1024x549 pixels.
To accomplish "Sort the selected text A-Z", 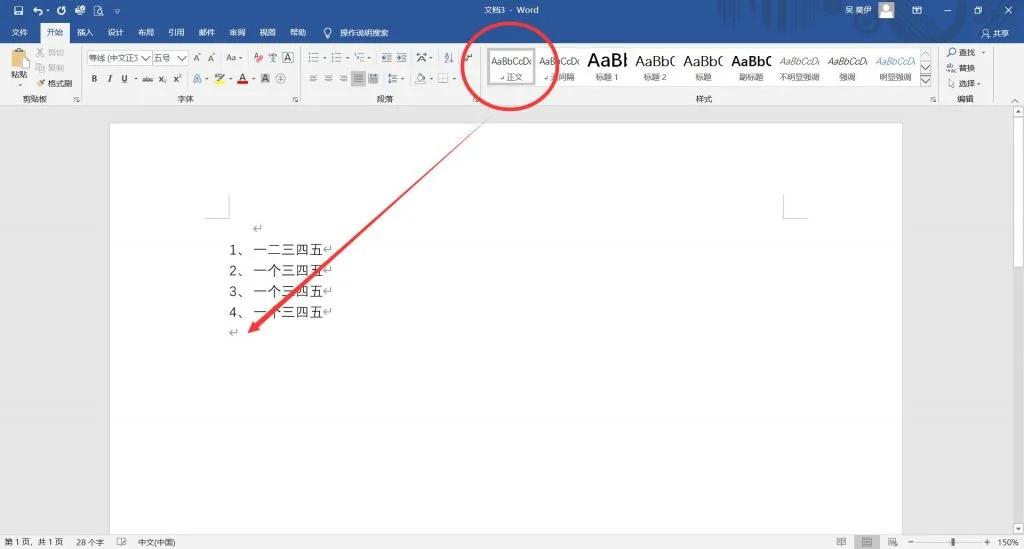I will 449,58.
